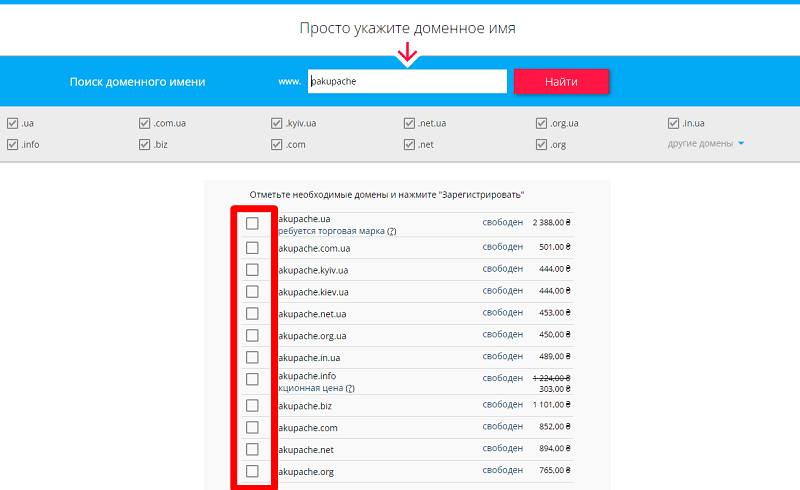Click the pakupache.org.ua domain name text

[312, 336]
